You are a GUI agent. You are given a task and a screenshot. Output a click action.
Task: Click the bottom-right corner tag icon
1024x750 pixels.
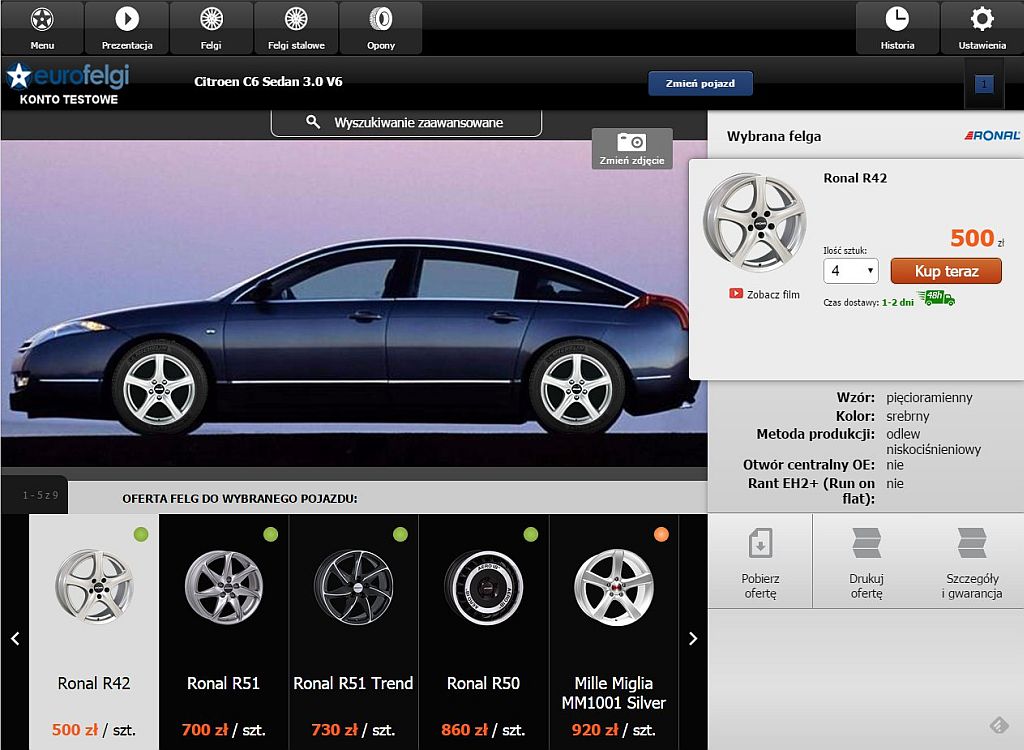coord(999,726)
